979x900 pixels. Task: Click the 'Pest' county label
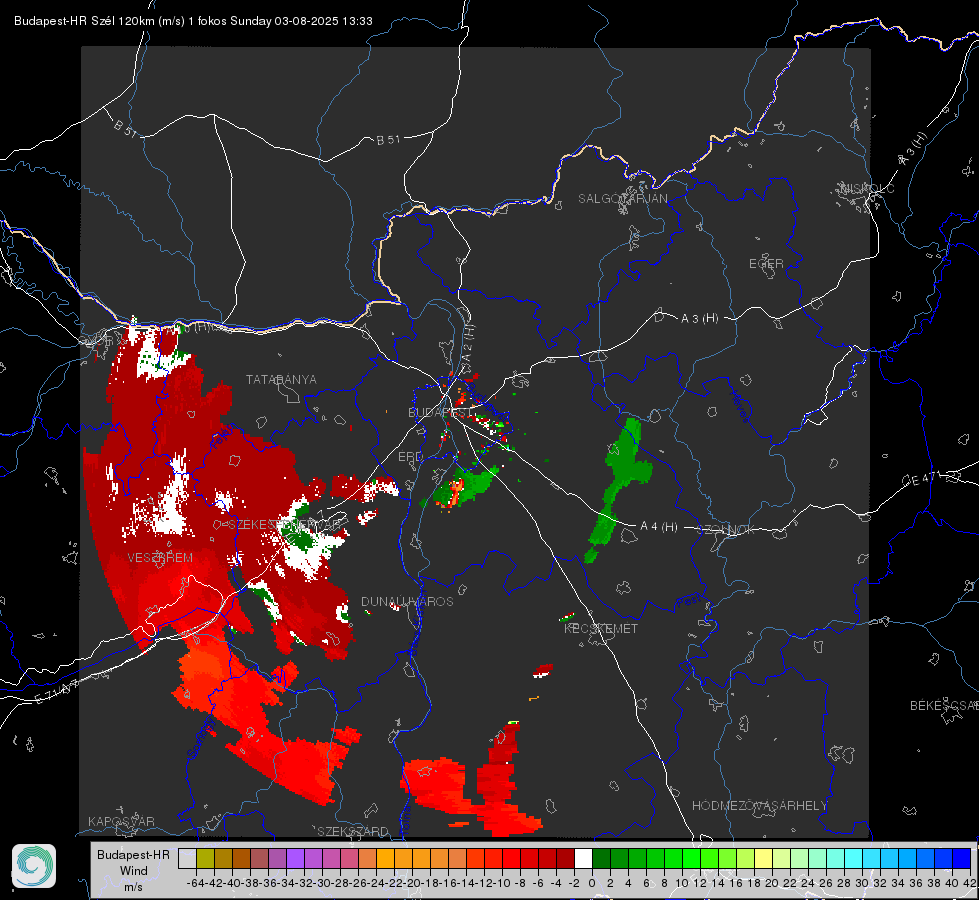click(689, 602)
